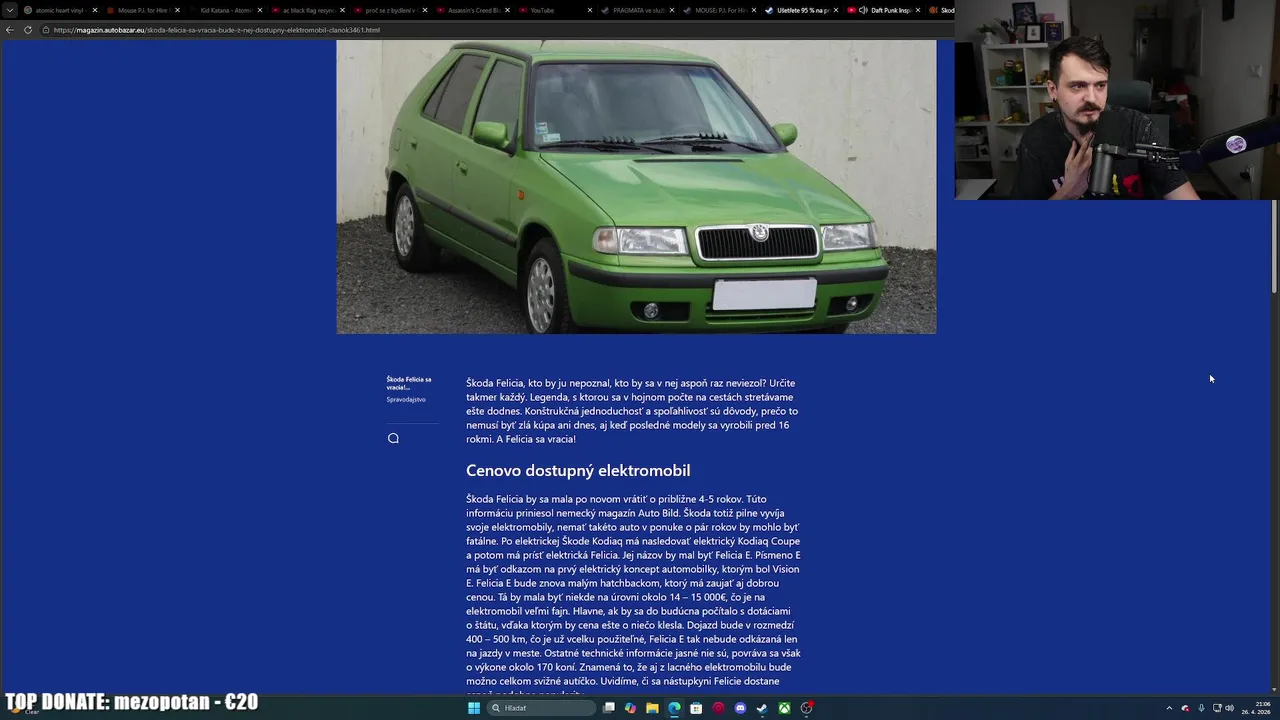Open the Xbox app from the taskbar

[x=785, y=708]
